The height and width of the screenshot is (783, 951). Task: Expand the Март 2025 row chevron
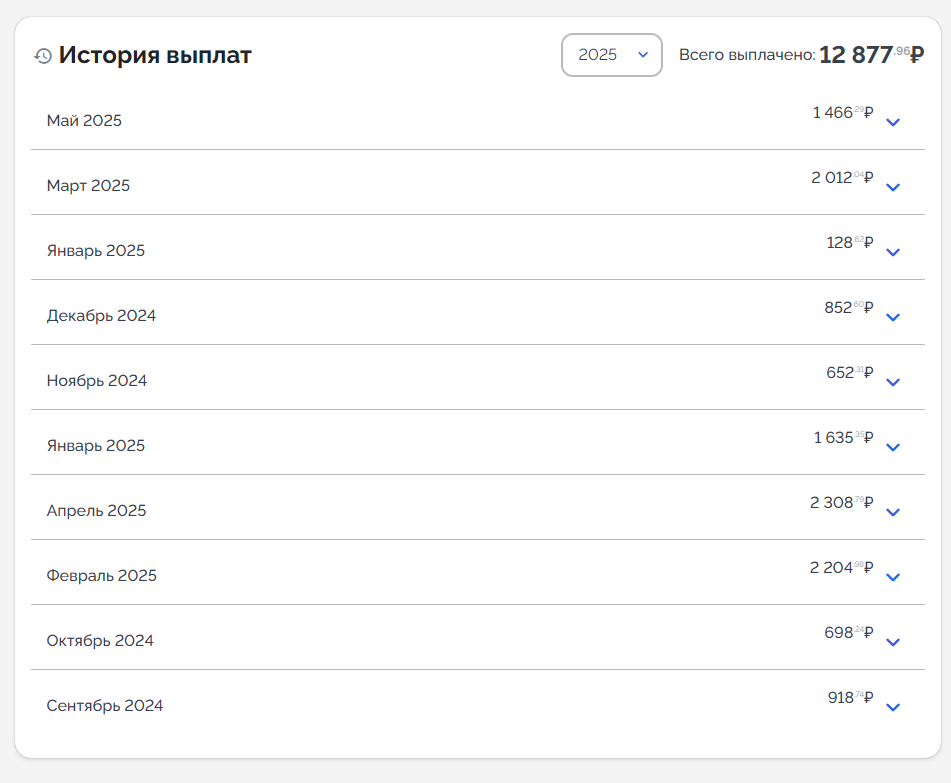click(893, 187)
